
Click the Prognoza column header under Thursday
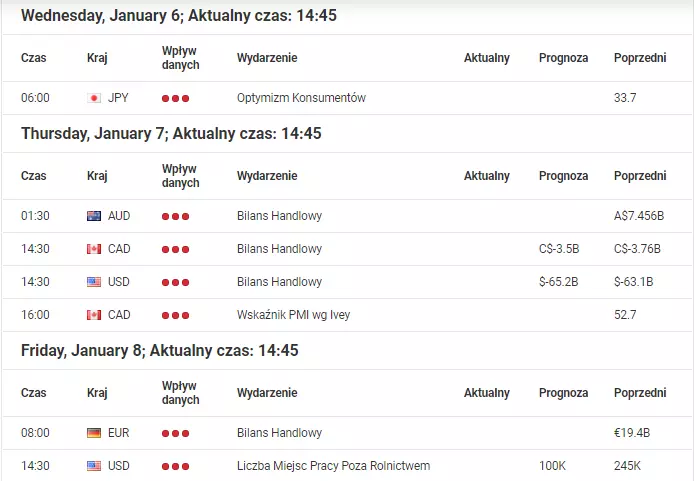(563, 176)
